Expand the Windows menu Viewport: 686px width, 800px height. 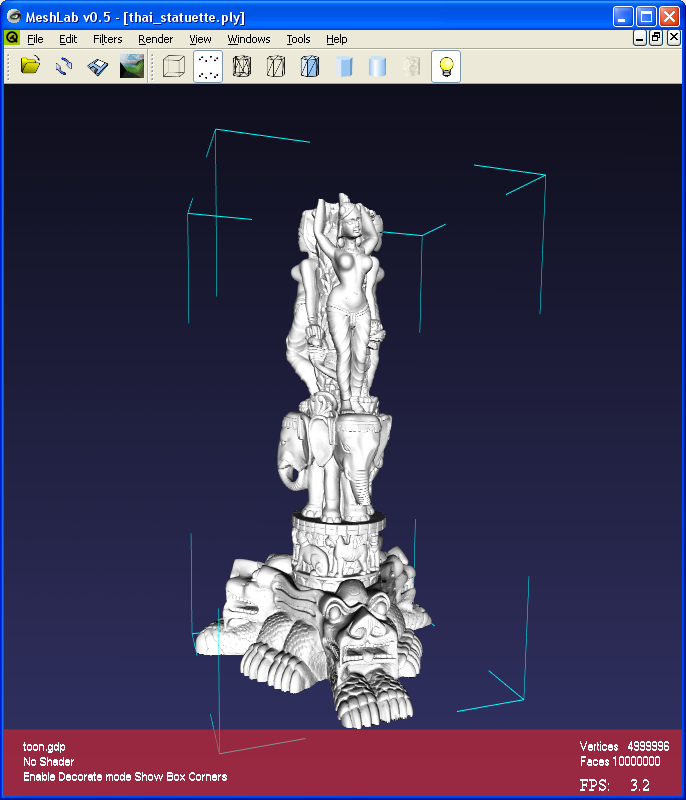point(248,39)
